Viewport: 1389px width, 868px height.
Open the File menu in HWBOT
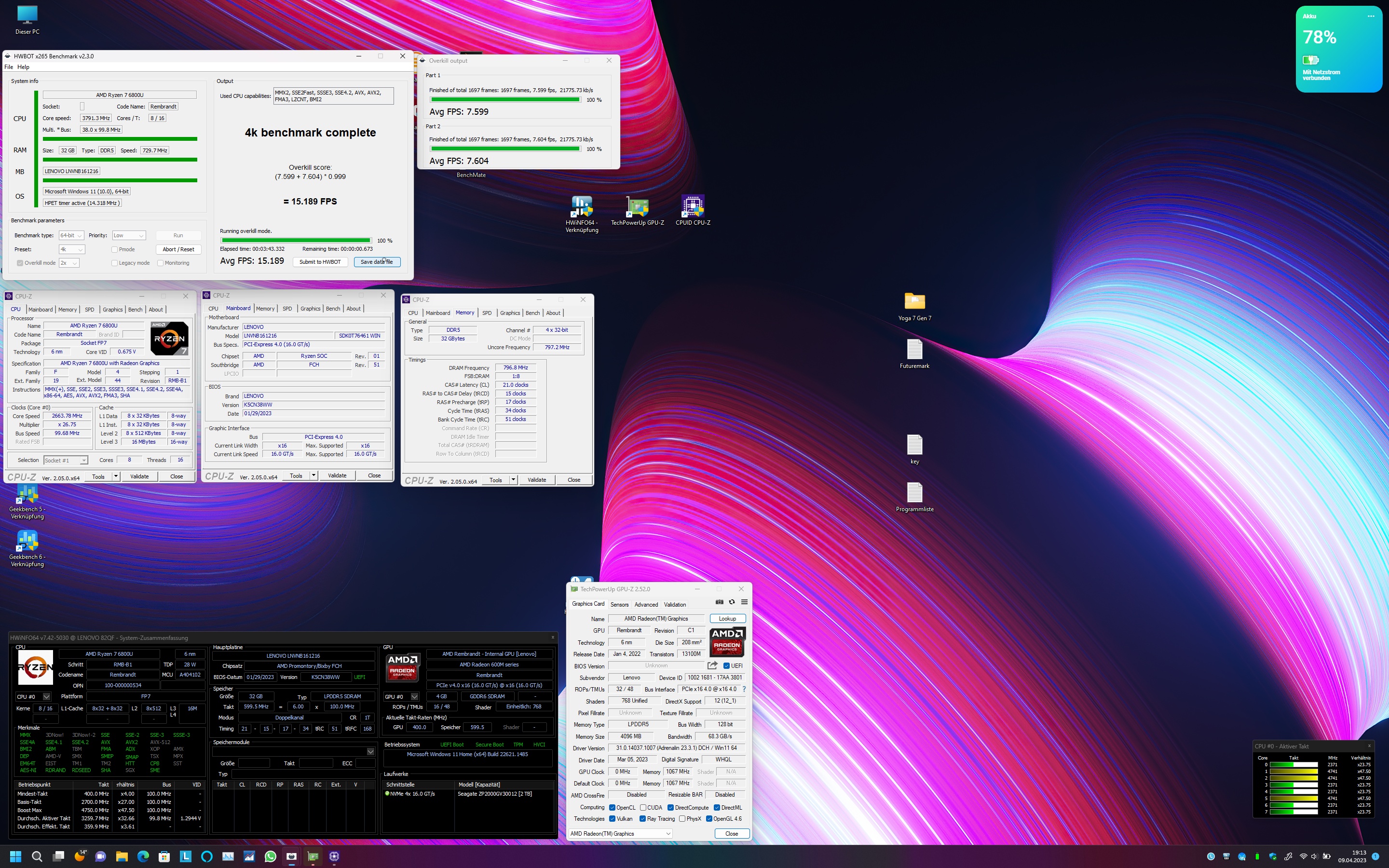click(9, 67)
